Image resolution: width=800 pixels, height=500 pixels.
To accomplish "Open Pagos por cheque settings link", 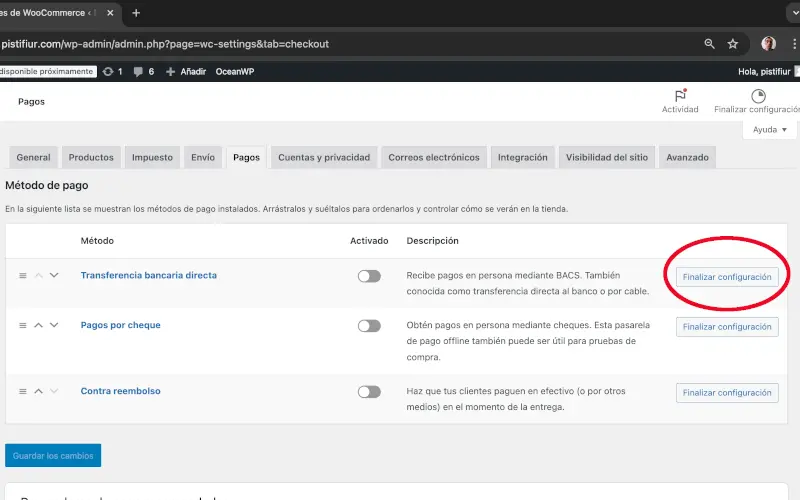I will click(120, 325).
